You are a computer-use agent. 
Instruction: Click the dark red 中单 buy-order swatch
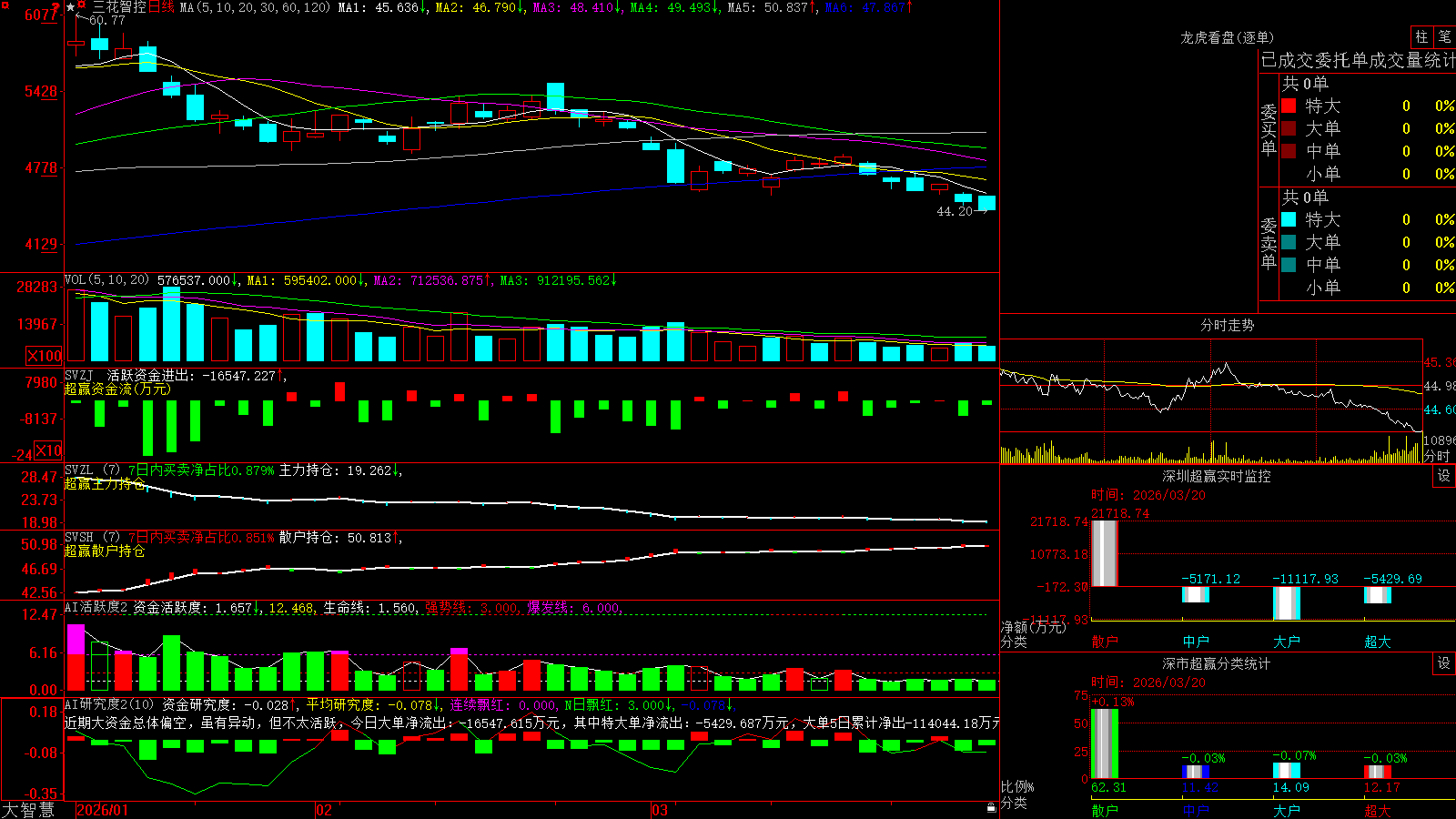1289,151
